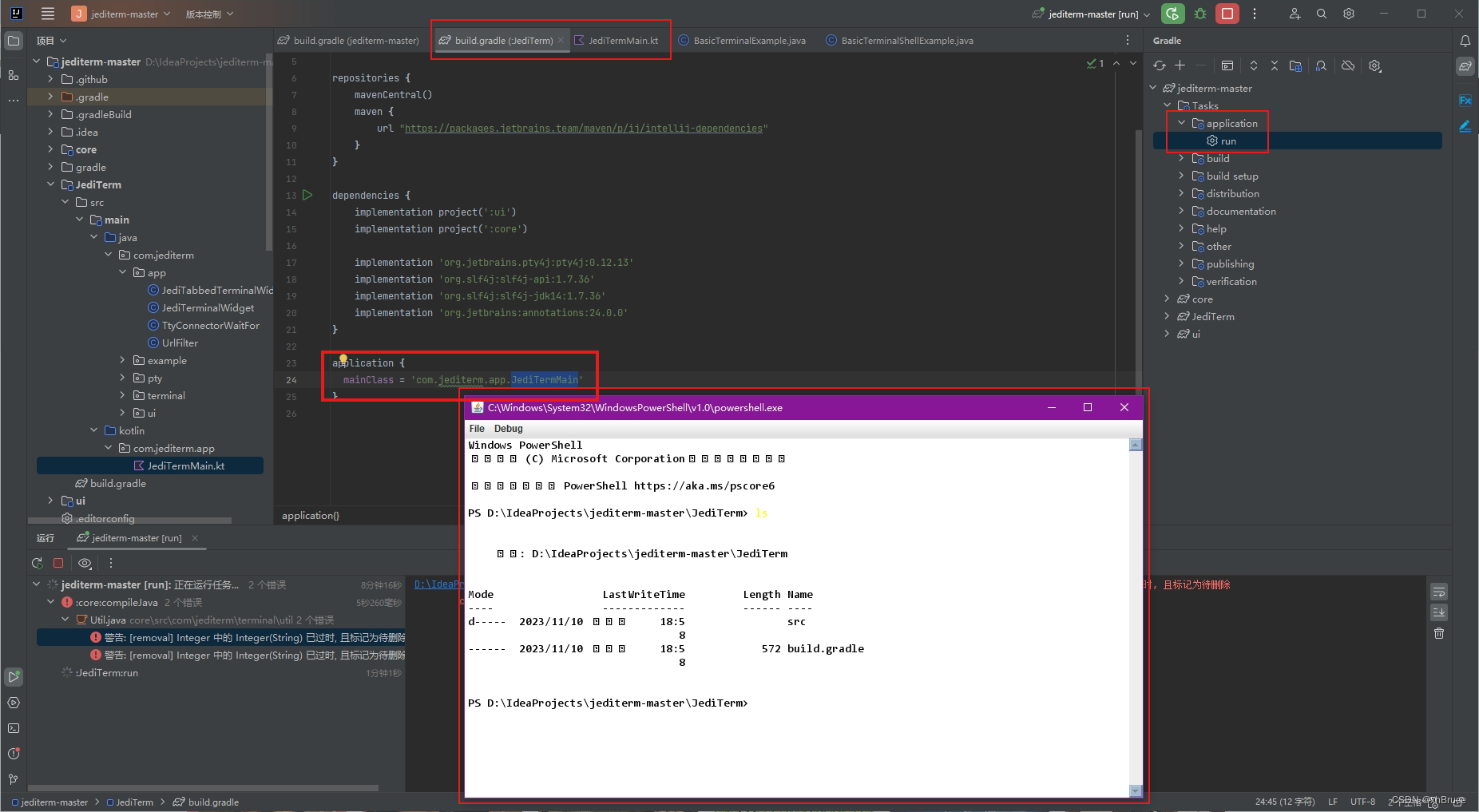This screenshot has height=812, width=1479.
Task: Open Search Everywhere magnifier icon
Action: [x=1322, y=14]
